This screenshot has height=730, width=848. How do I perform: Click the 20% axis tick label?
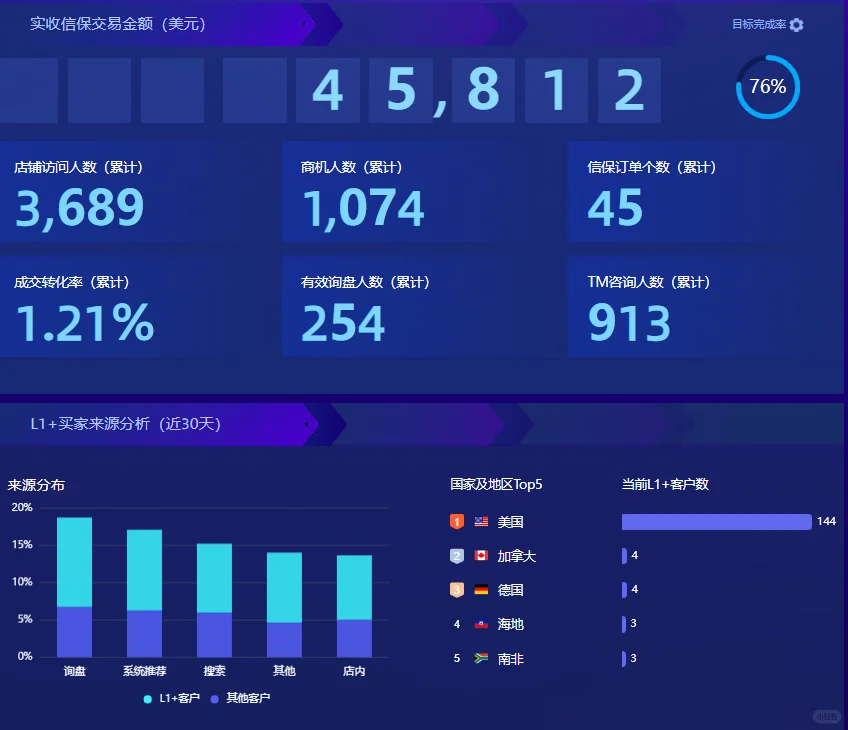pos(22,507)
